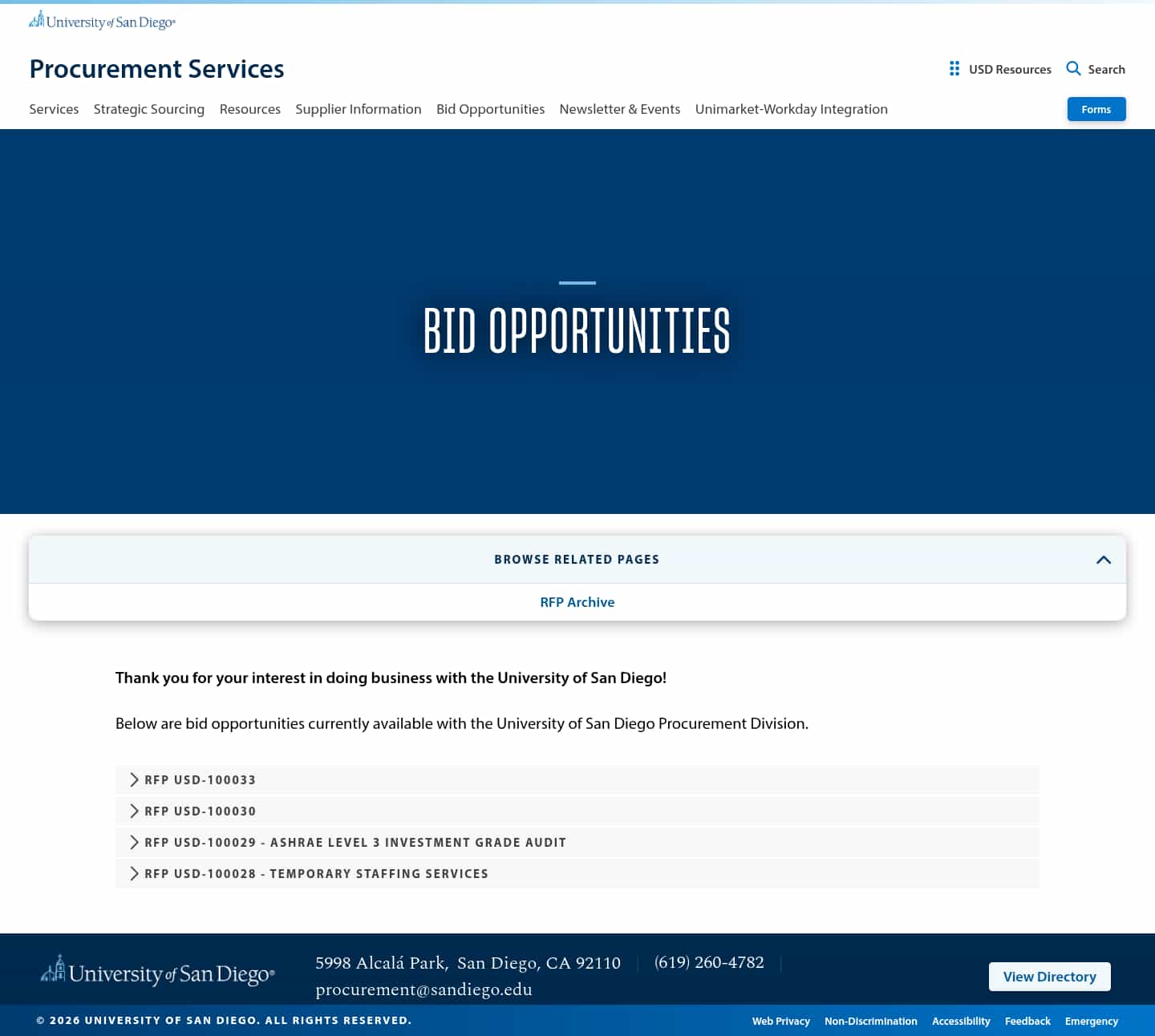Click the Browse Related Pages heading text
This screenshot has width=1155, height=1036.
tap(577, 560)
